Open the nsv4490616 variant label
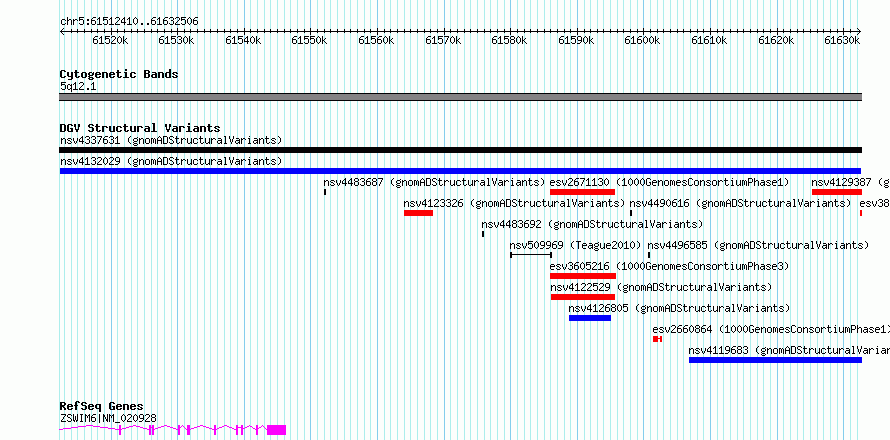 [x=740, y=203]
